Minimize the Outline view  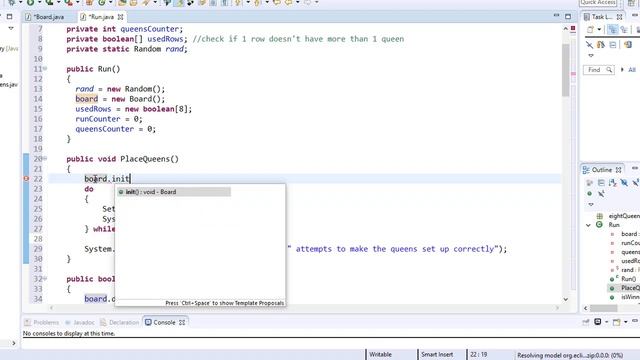[x=635, y=168]
